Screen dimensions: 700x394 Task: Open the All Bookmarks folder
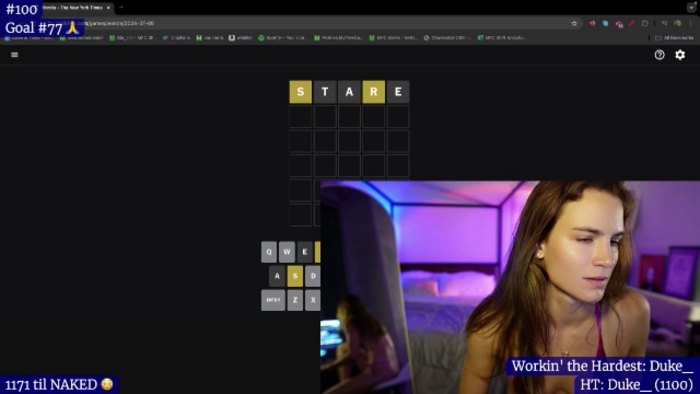coord(674,38)
